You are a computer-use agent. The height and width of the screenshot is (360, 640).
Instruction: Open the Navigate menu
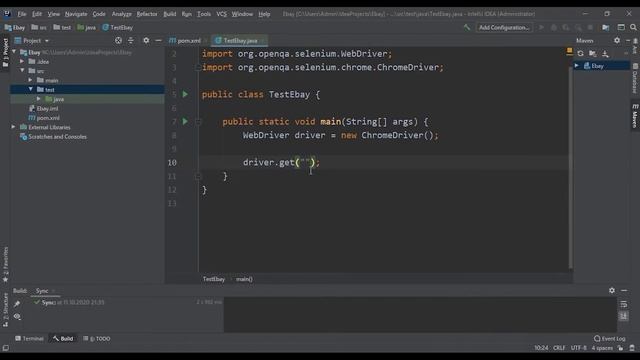[x=76, y=14]
